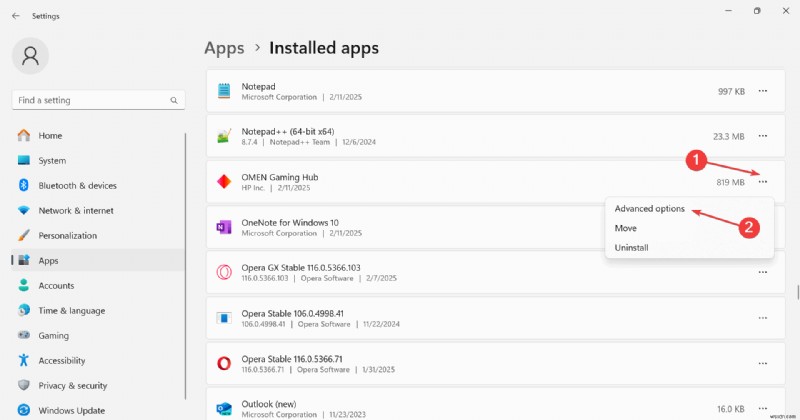Image resolution: width=800 pixels, height=420 pixels.
Task: Click the OMEN Gaming Hub diamond icon
Action: pos(224,181)
